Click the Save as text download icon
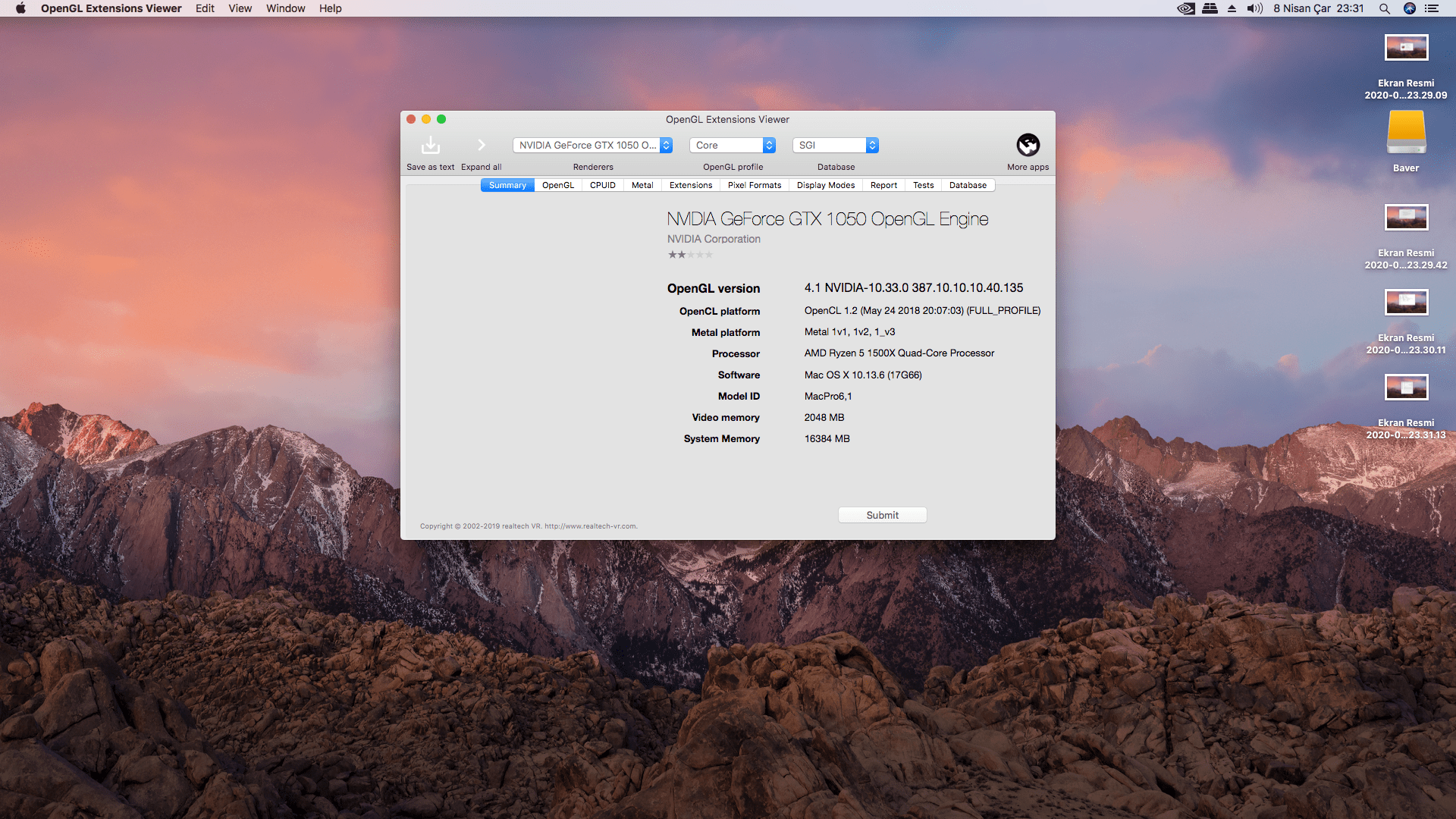 point(430,145)
